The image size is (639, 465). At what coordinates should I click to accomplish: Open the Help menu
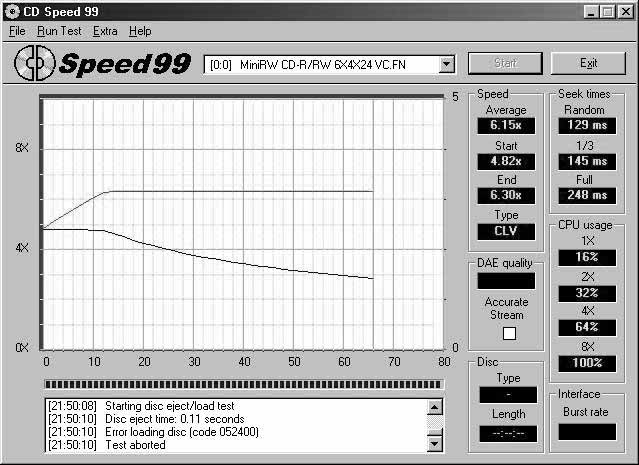tap(140, 31)
